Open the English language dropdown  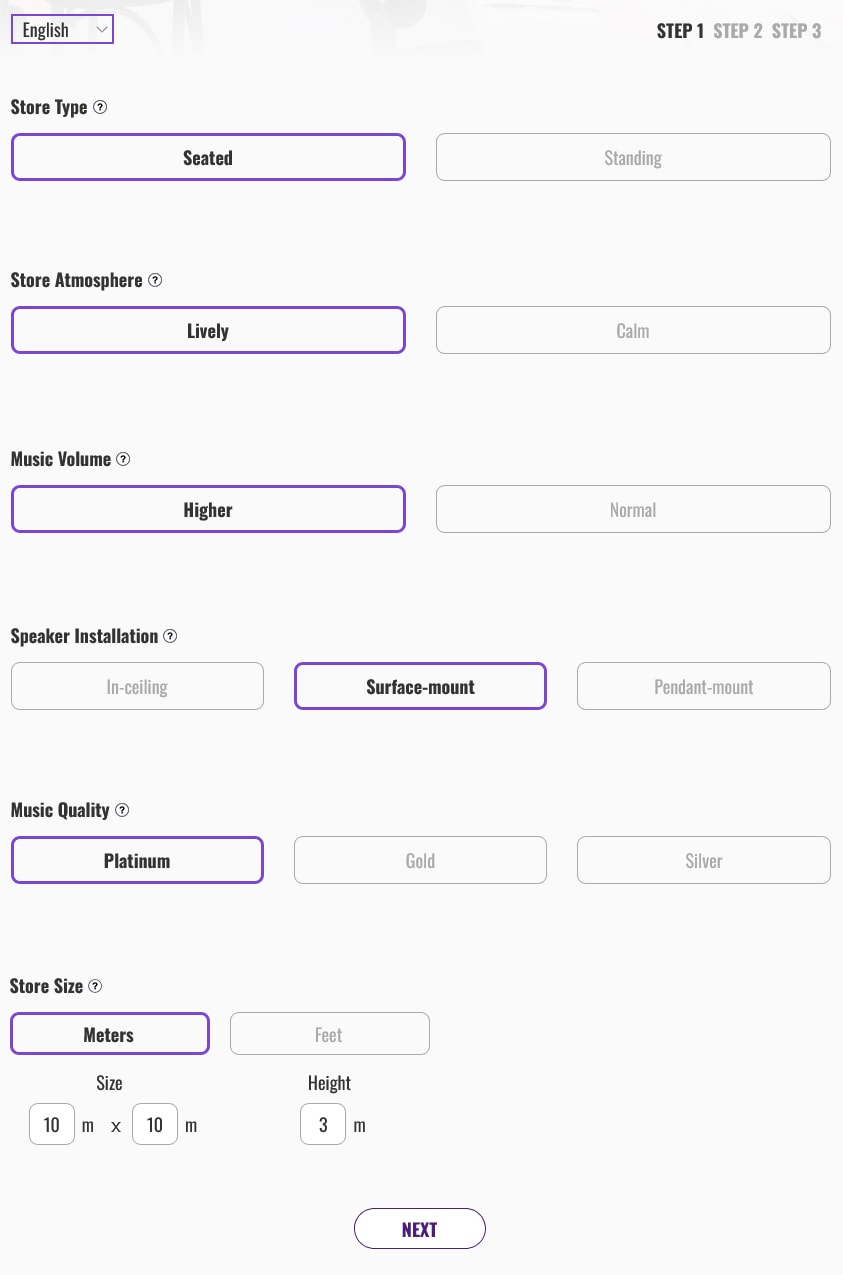62,29
